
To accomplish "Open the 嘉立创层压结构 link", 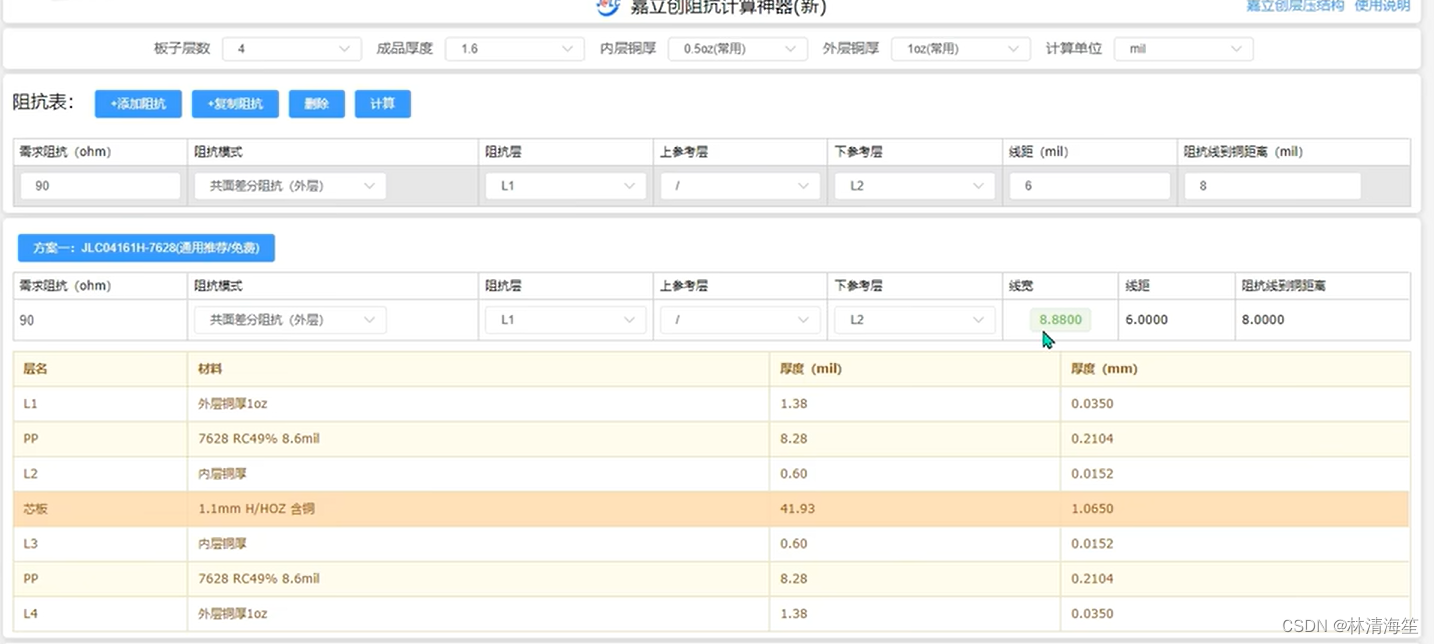I will [x=1295, y=6].
